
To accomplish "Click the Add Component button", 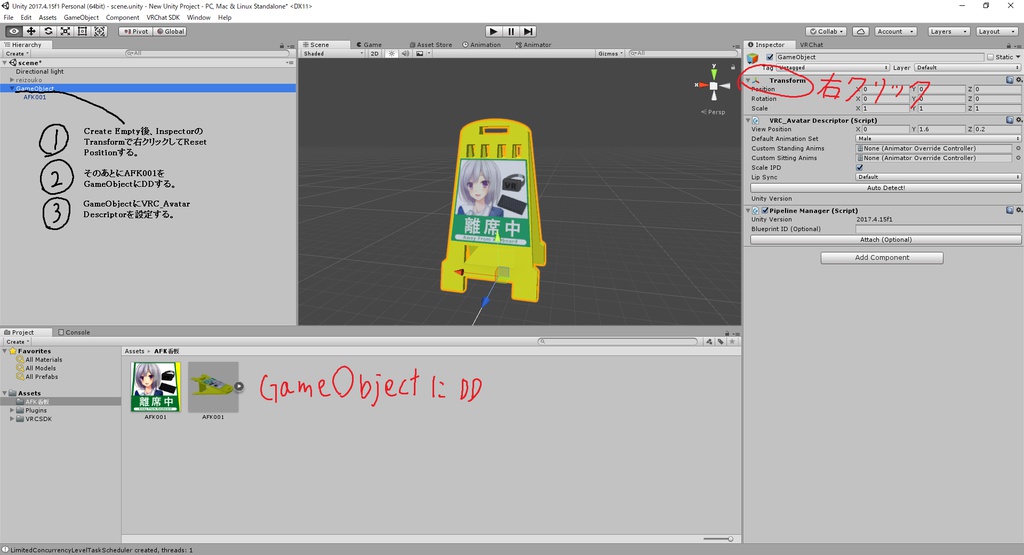I will click(x=882, y=258).
